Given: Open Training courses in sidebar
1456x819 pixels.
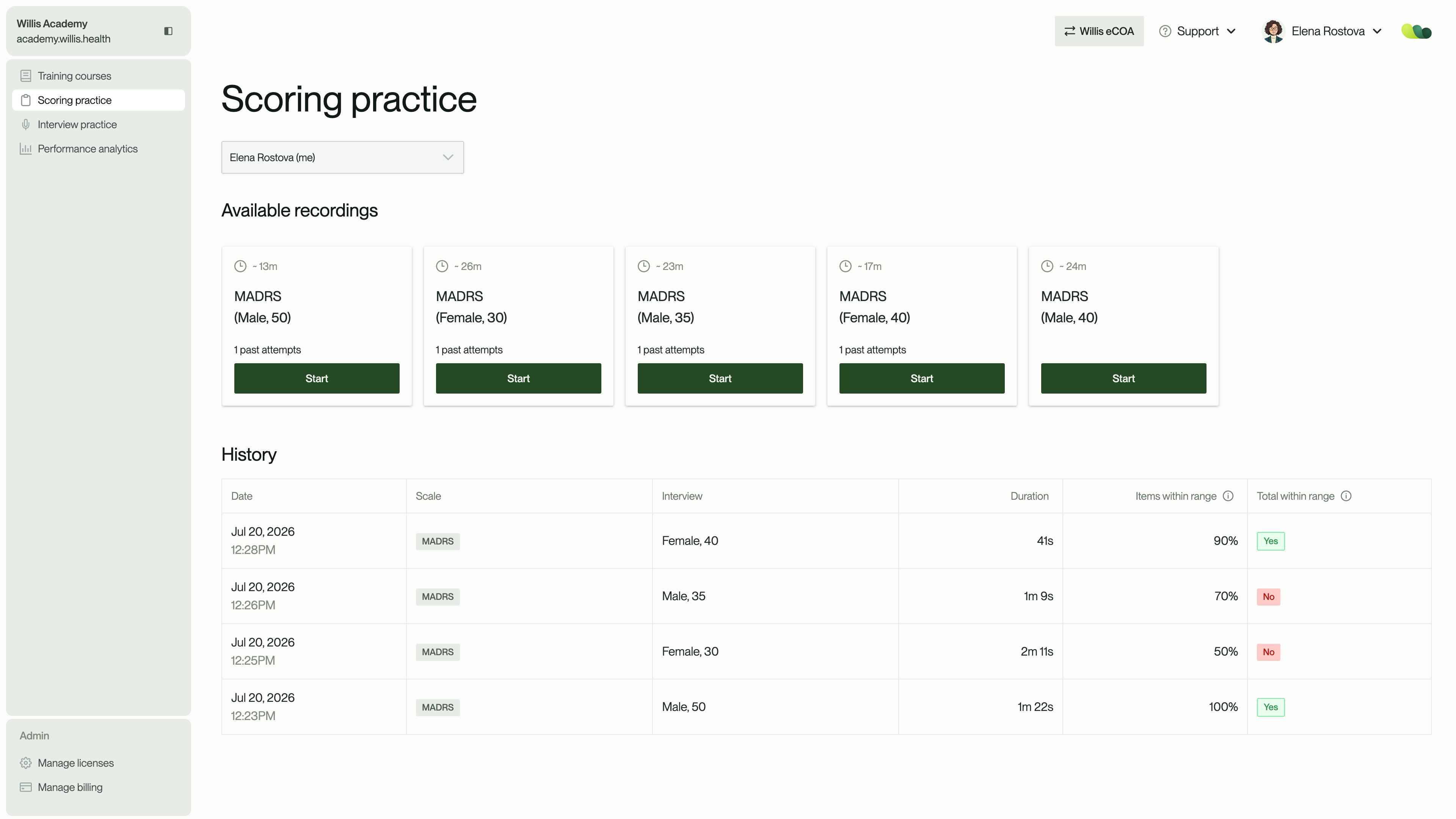Looking at the screenshot, I should click(98, 76).
